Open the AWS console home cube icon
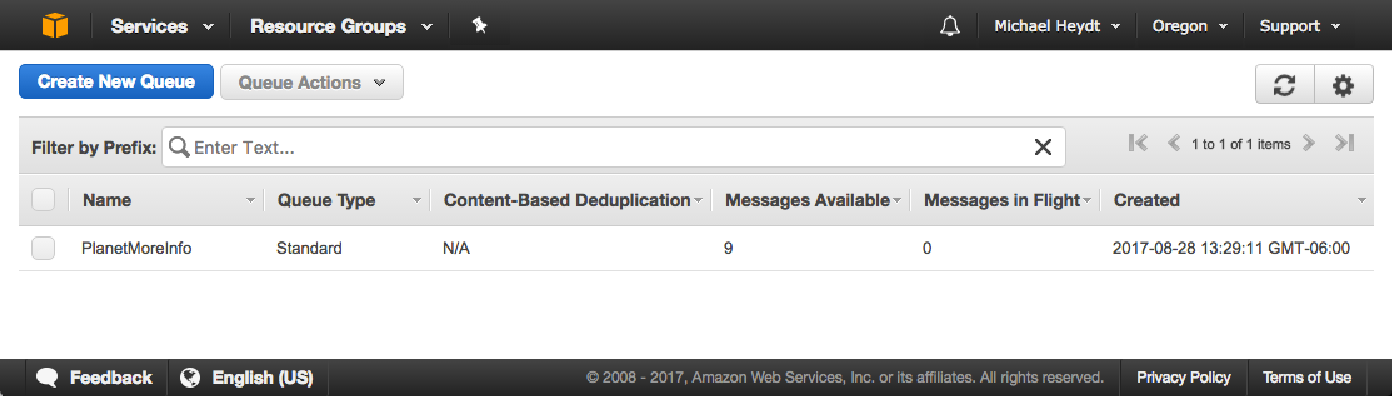Screen dimensions: 1392x396 [x=55, y=26]
